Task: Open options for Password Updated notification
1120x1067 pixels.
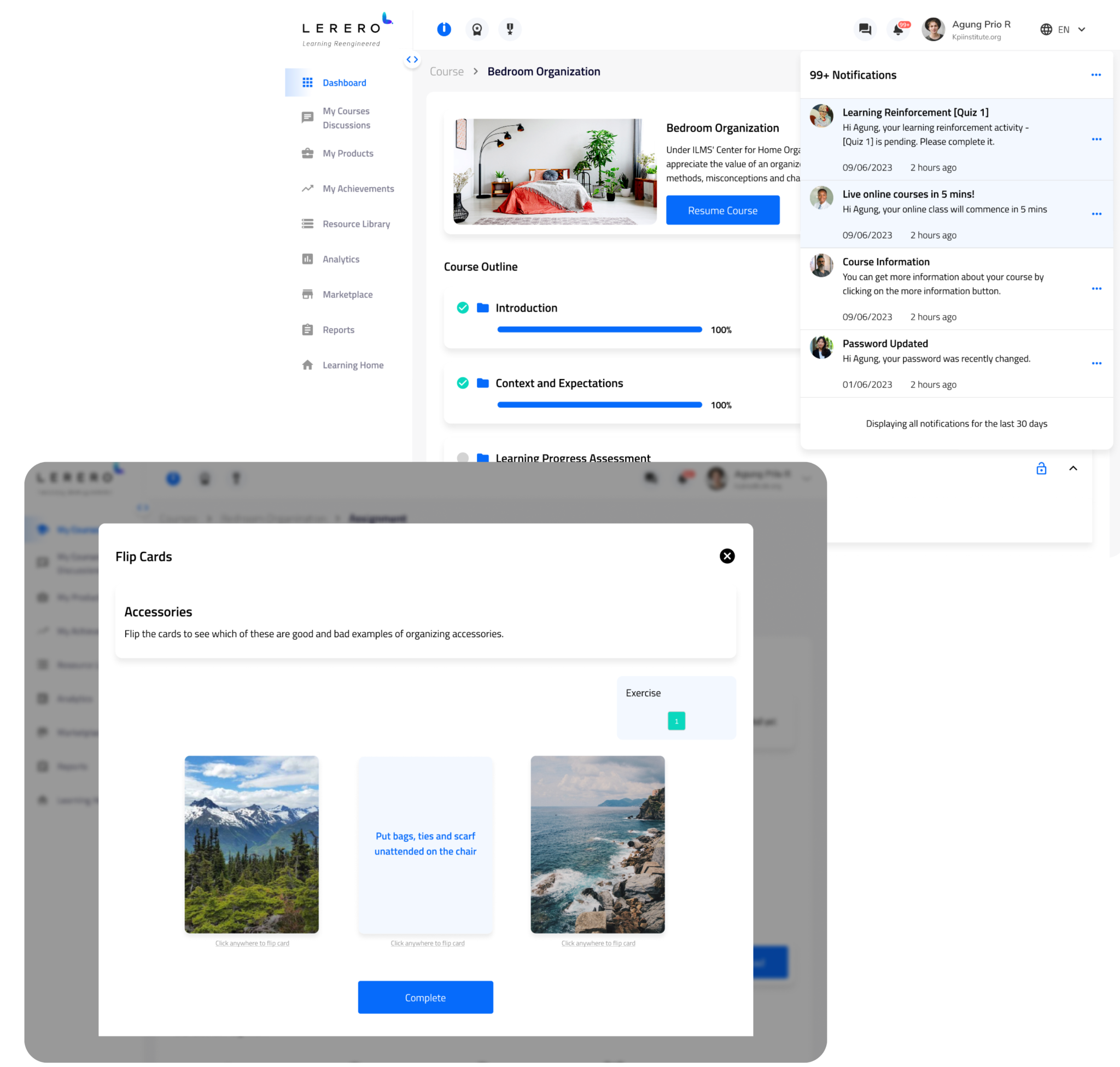Action: [1096, 364]
